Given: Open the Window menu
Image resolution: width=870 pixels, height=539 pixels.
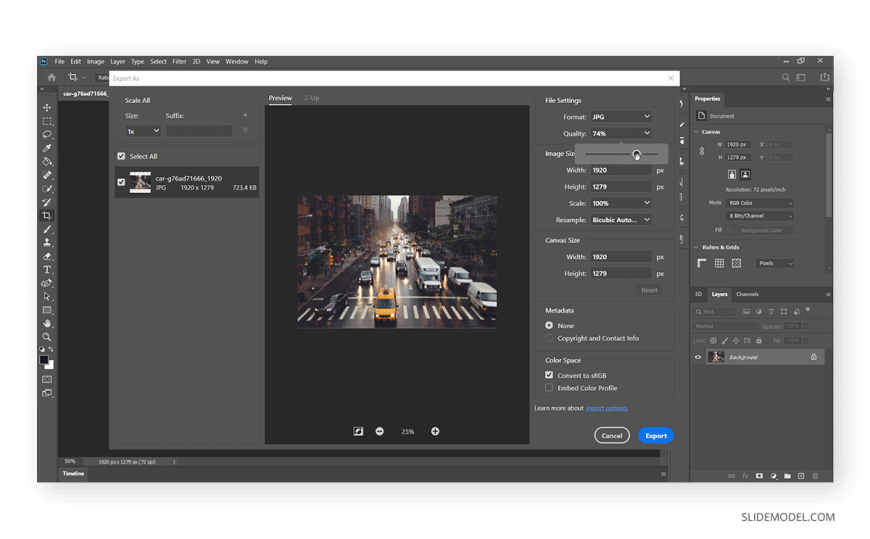Looking at the screenshot, I should pos(237,62).
